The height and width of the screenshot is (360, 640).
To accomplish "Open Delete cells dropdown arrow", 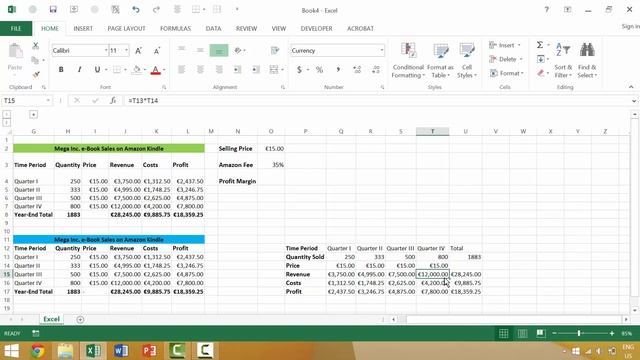I will pyautogui.click(x=521, y=59).
